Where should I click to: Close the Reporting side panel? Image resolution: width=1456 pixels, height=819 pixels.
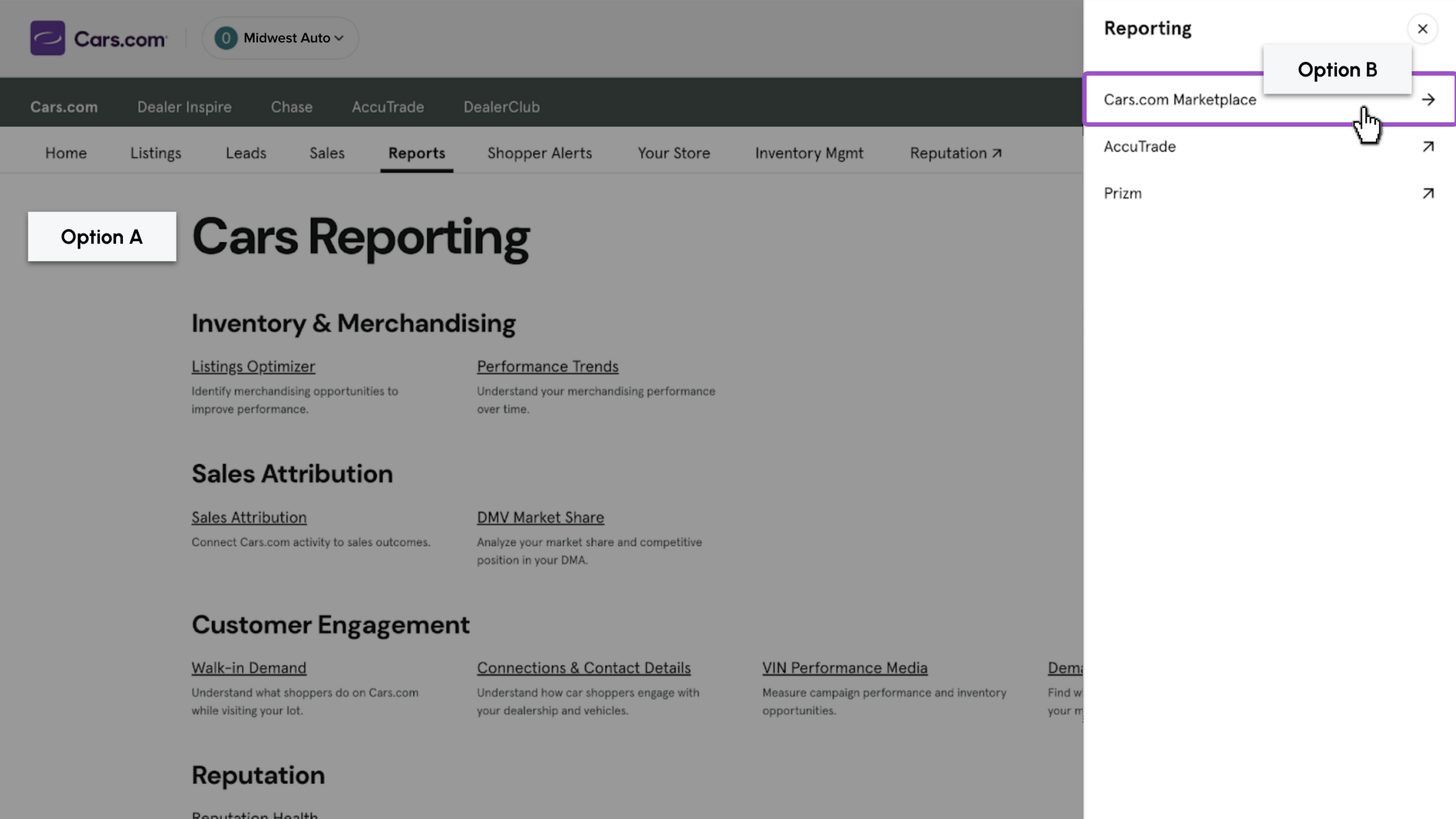coord(1422,29)
